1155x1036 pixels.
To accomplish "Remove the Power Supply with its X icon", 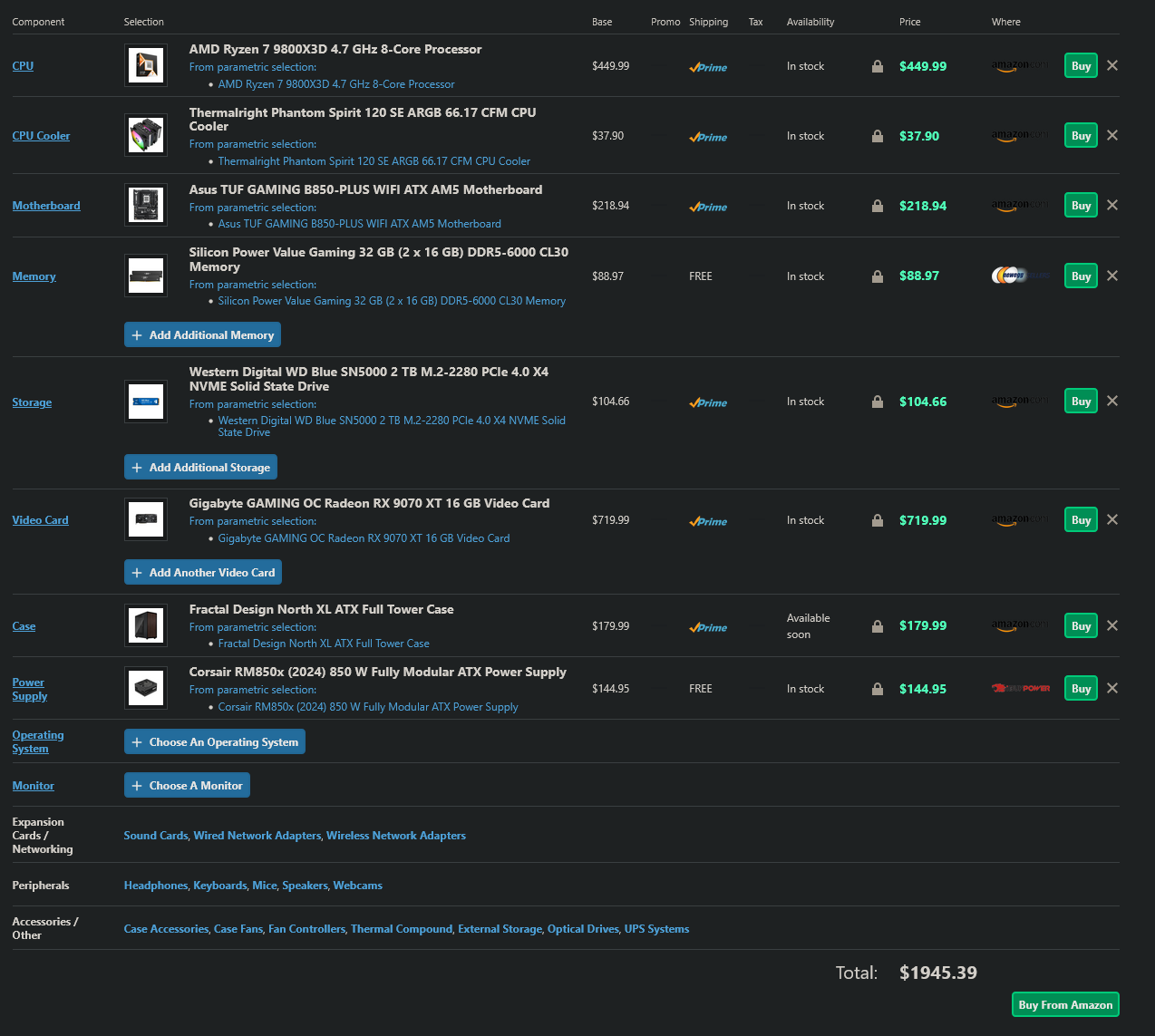I will tap(1112, 688).
